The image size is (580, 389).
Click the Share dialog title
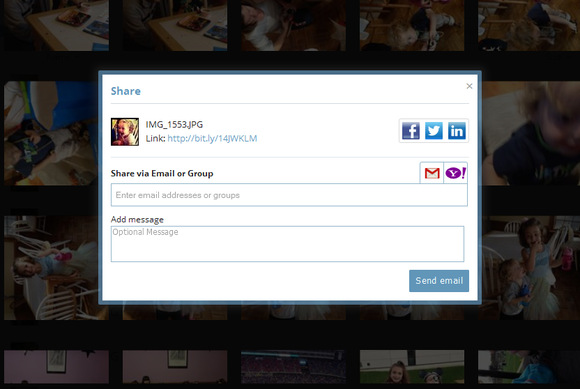(126, 91)
